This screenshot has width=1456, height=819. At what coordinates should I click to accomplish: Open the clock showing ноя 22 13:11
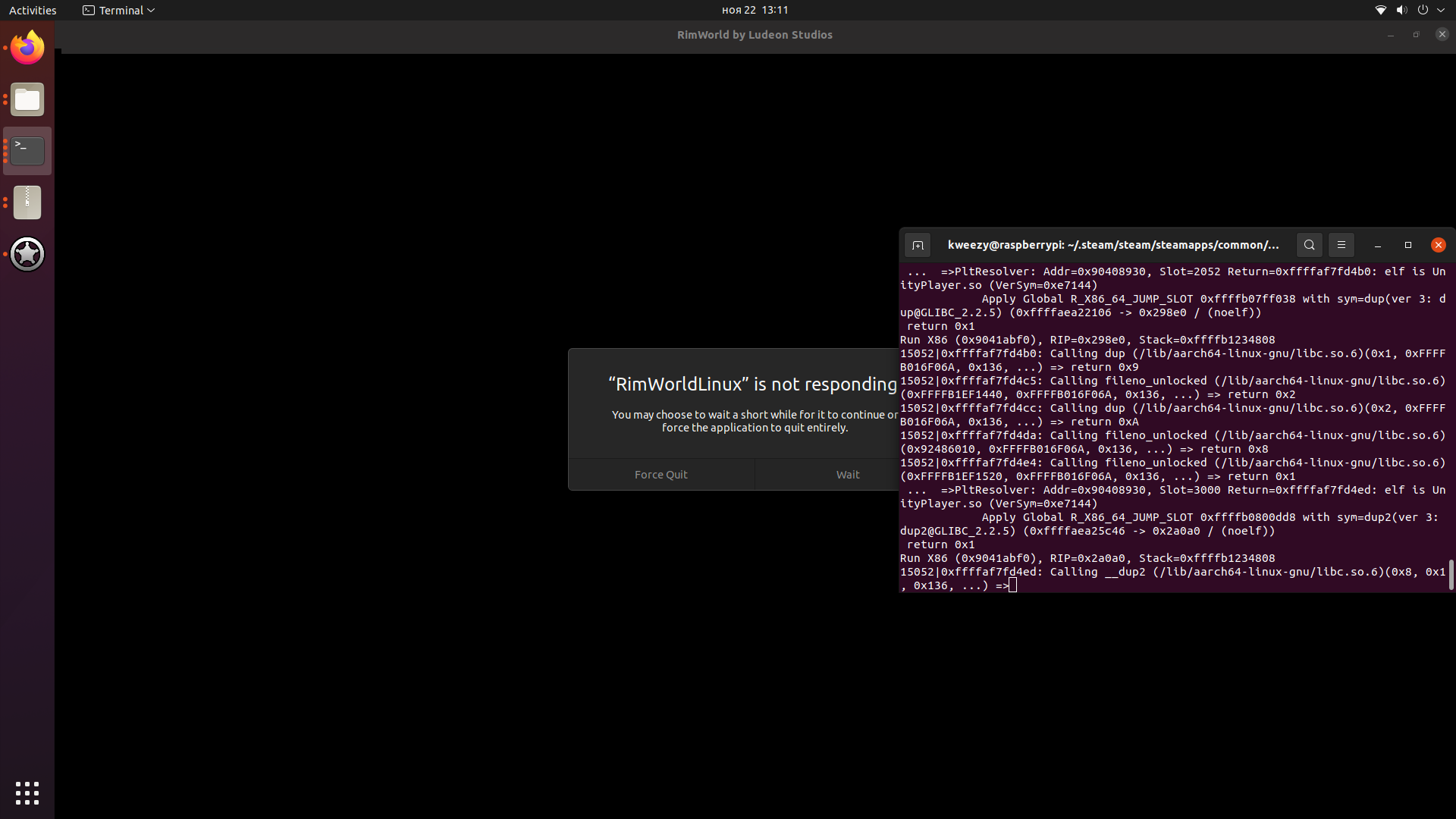click(755, 10)
